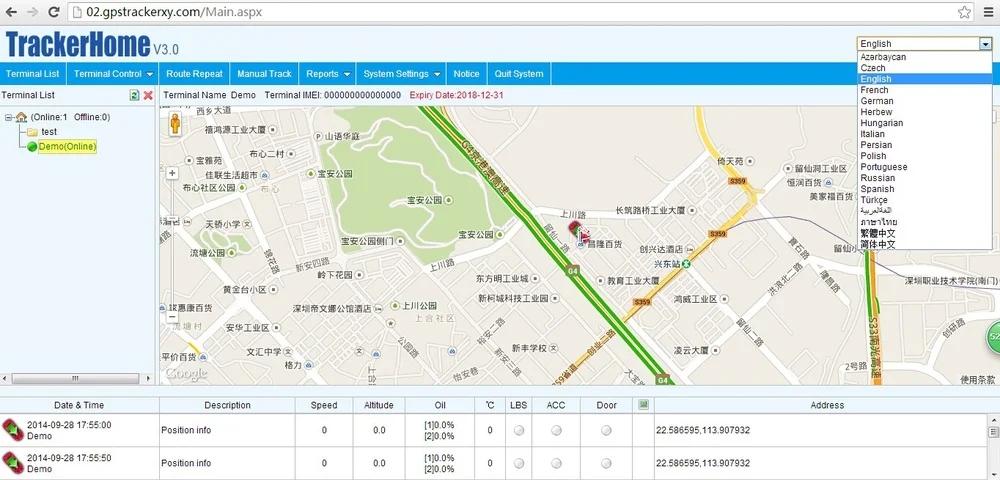Click the browser address bar URL

pos(174,11)
